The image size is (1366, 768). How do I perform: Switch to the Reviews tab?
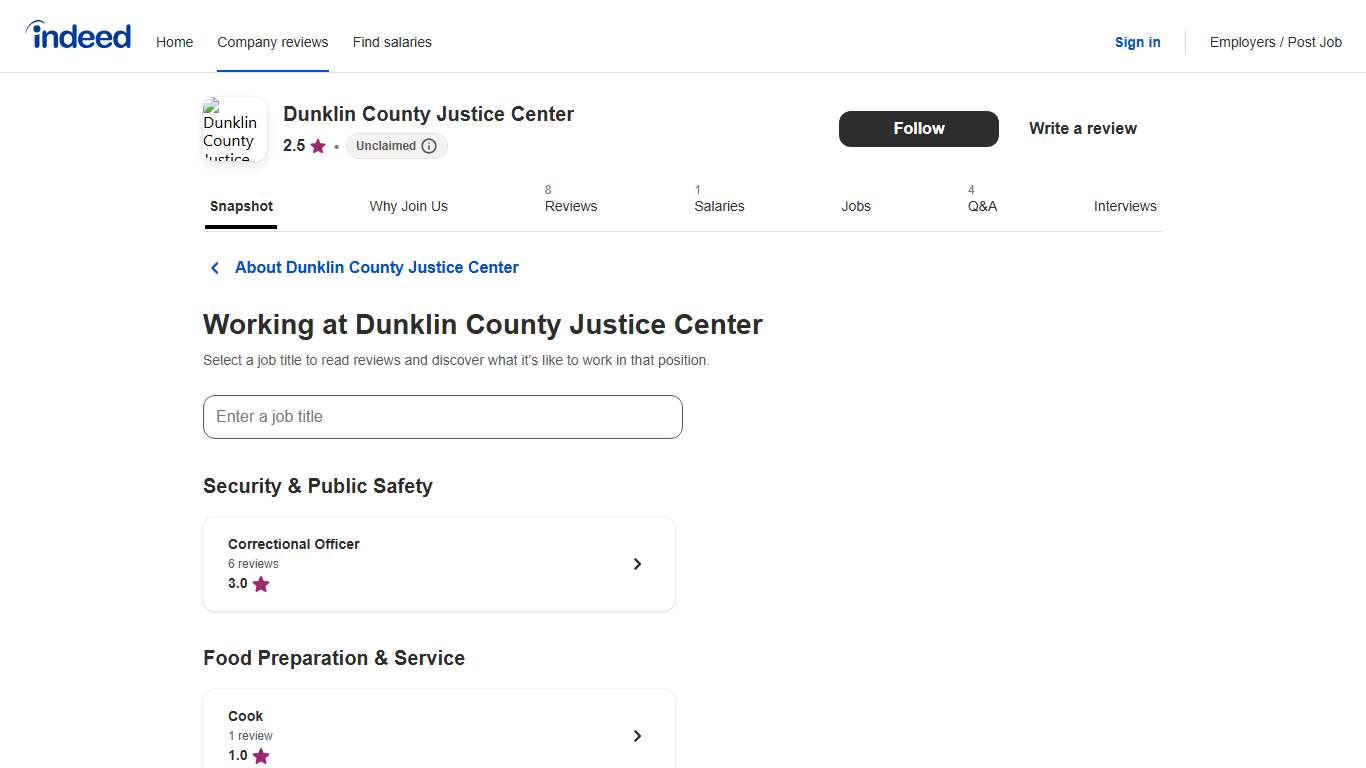(570, 206)
